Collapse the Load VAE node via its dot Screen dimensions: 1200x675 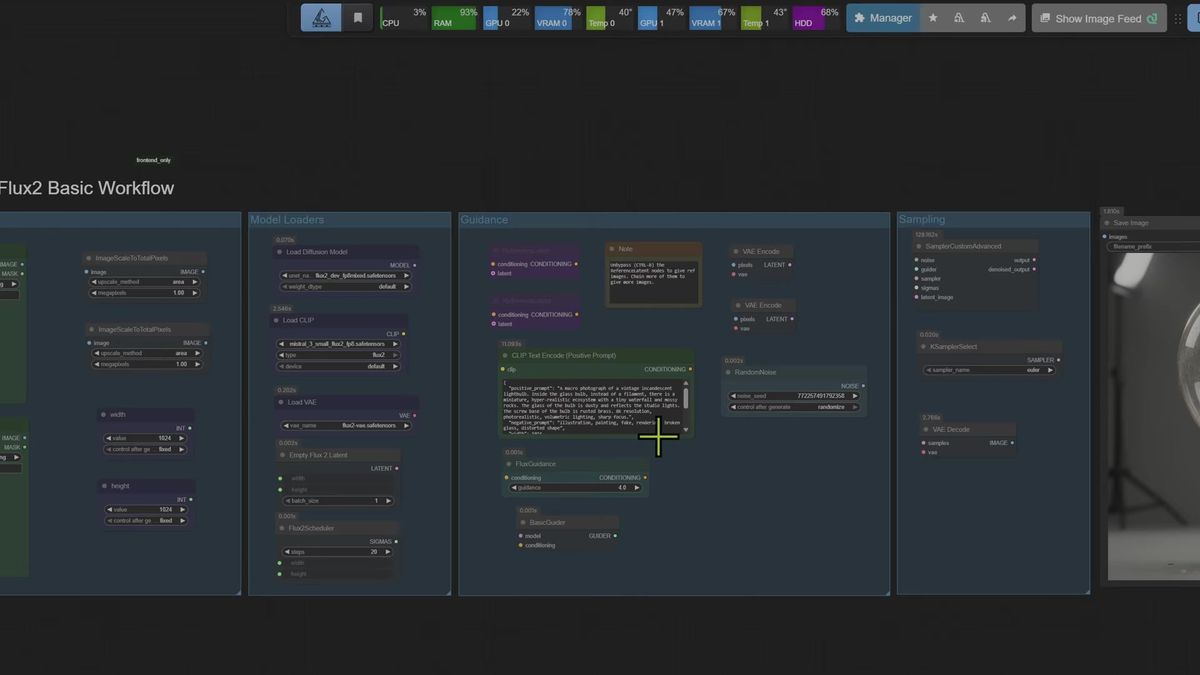(279, 402)
